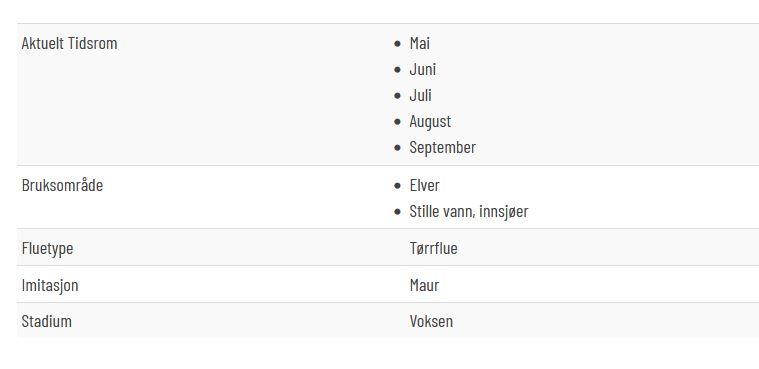Click Stille vann, innsjøer entry
759x369 pixels.
(x=469, y=212)
